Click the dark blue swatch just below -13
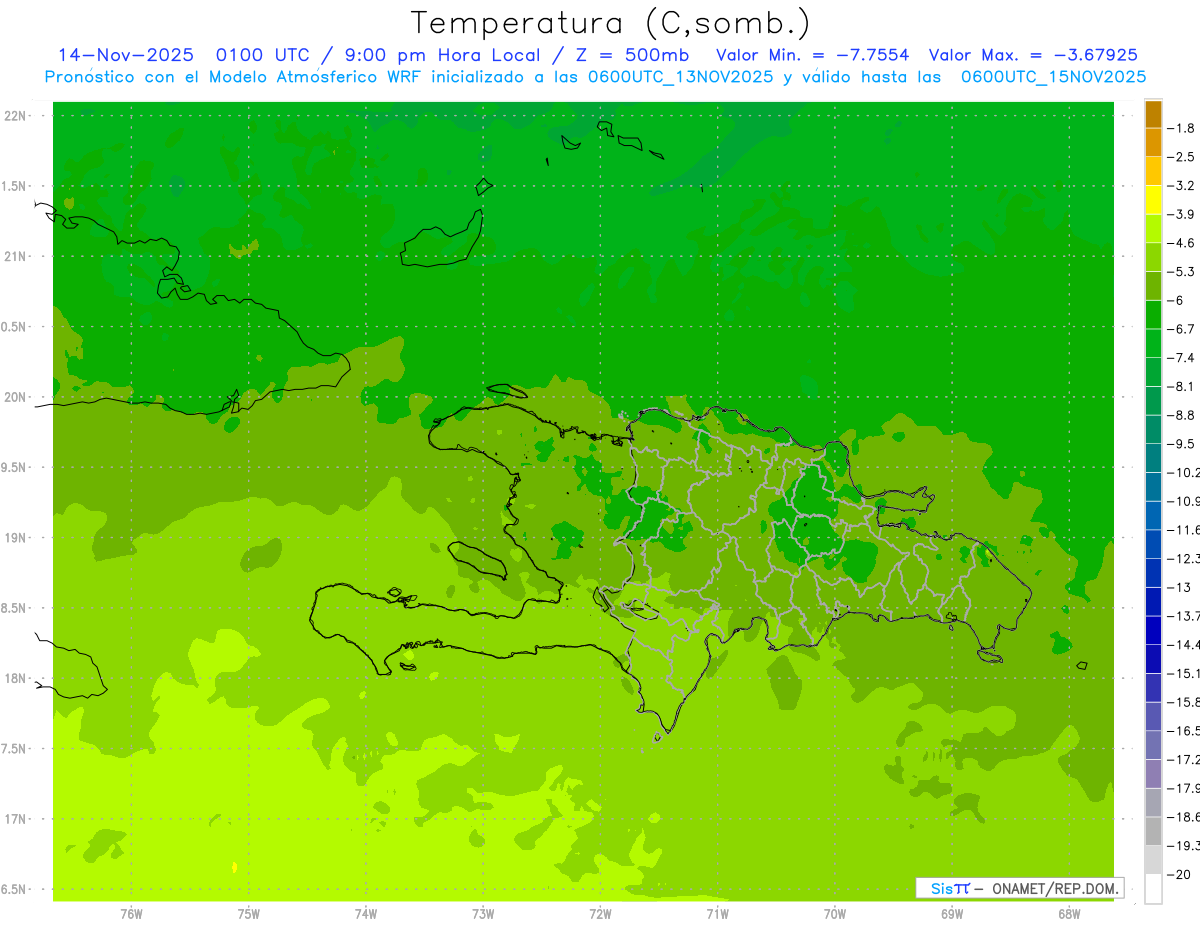 [1153, 601]
